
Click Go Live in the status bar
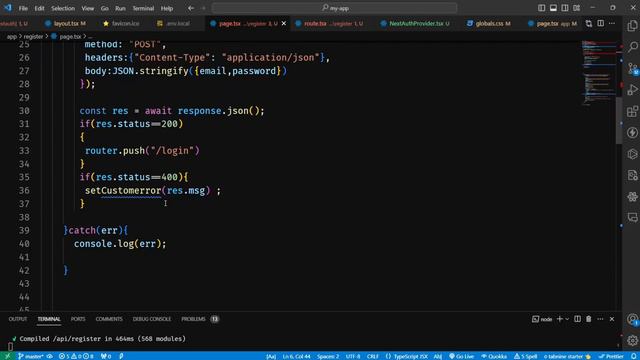(461, 356)
